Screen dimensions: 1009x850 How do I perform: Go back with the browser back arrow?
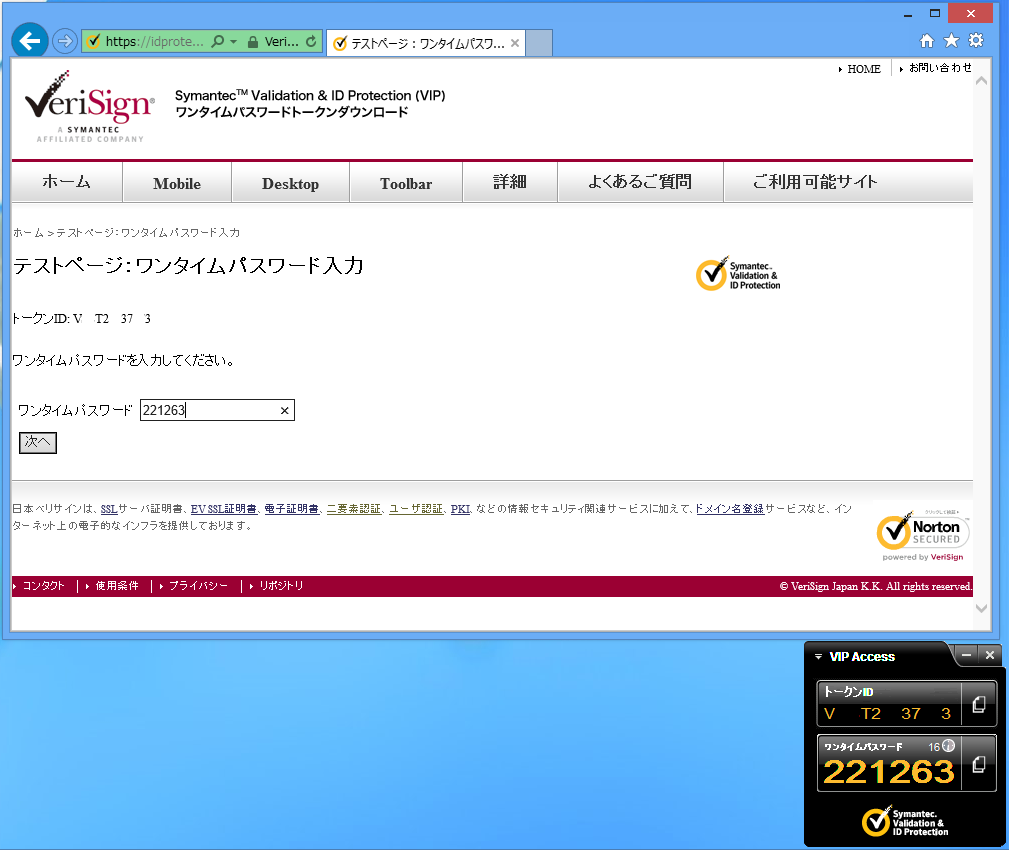(30, 41)
